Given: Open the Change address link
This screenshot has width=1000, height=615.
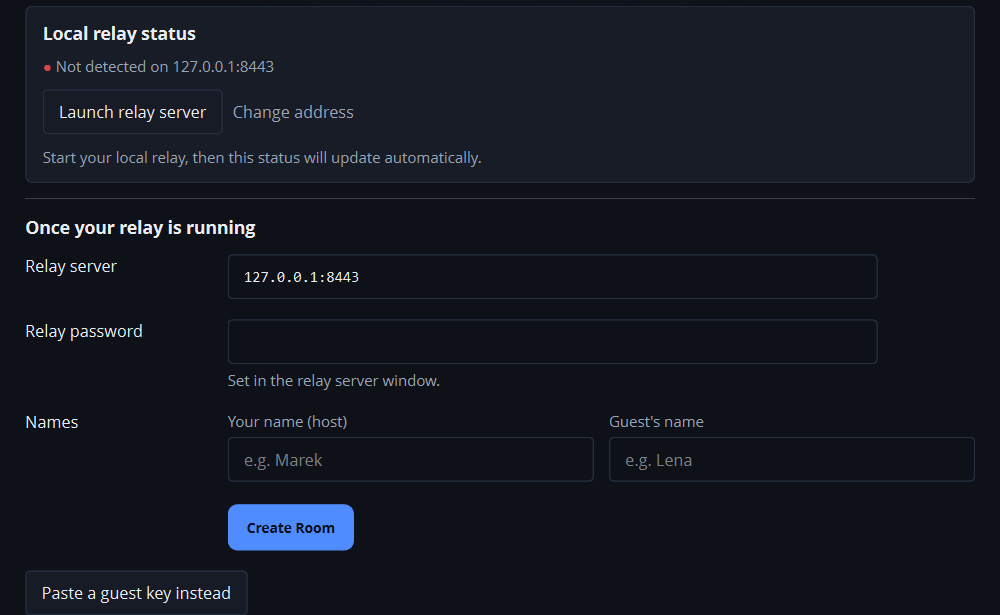Looking at the screenshot, I should [293, 112].
